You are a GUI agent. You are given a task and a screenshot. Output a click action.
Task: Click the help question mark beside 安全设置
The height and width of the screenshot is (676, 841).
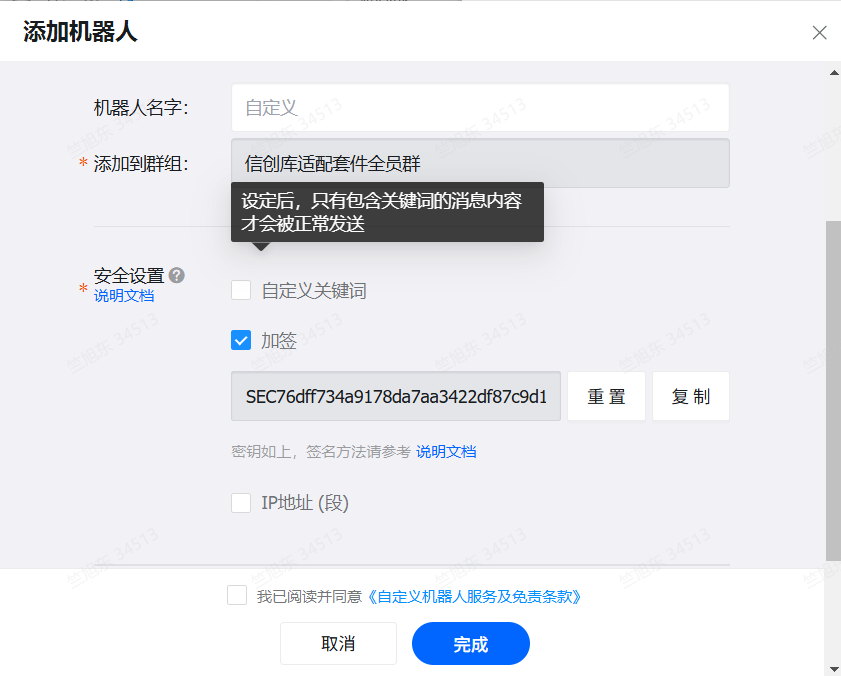pos(176,275)
